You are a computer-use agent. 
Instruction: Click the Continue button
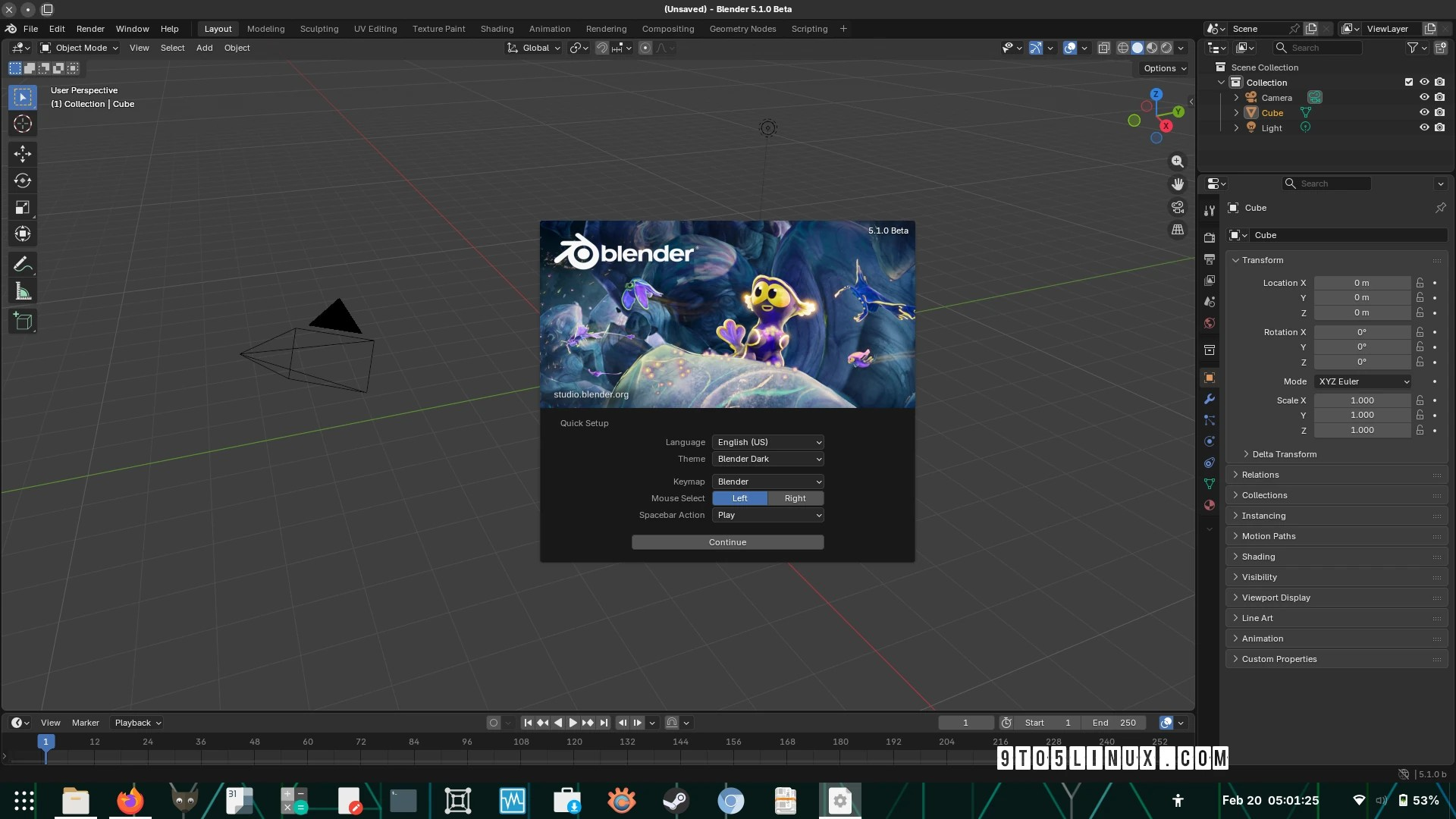[x=727, y=542]
